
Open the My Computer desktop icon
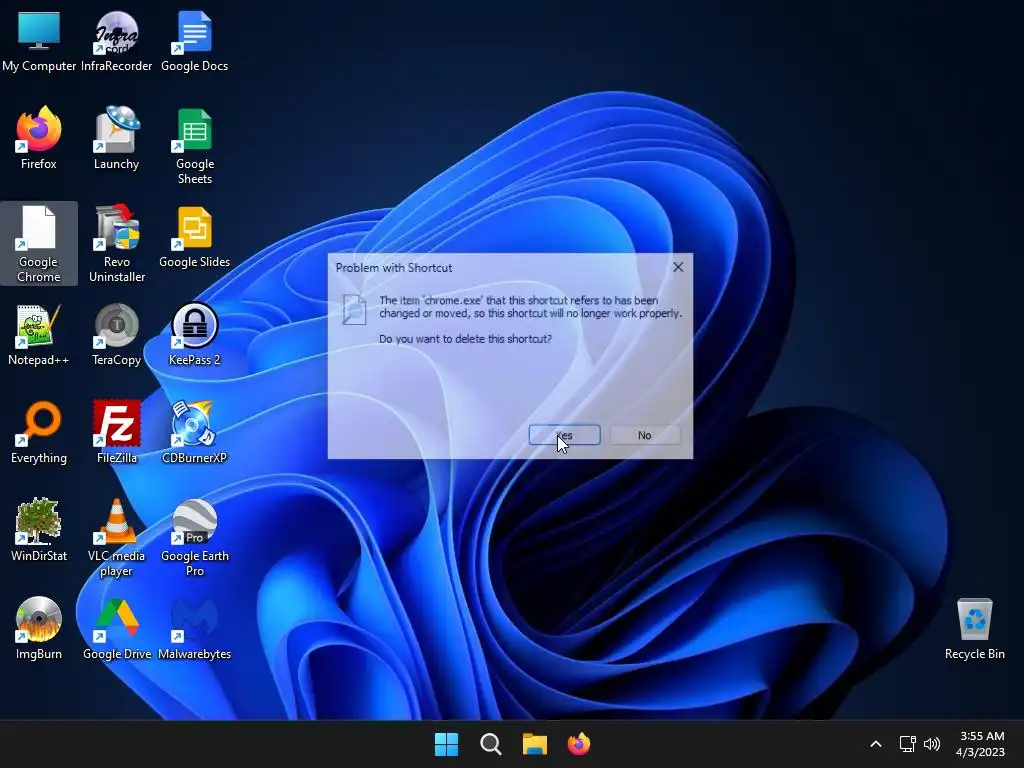pyautogui.click(x=39, y=40)
